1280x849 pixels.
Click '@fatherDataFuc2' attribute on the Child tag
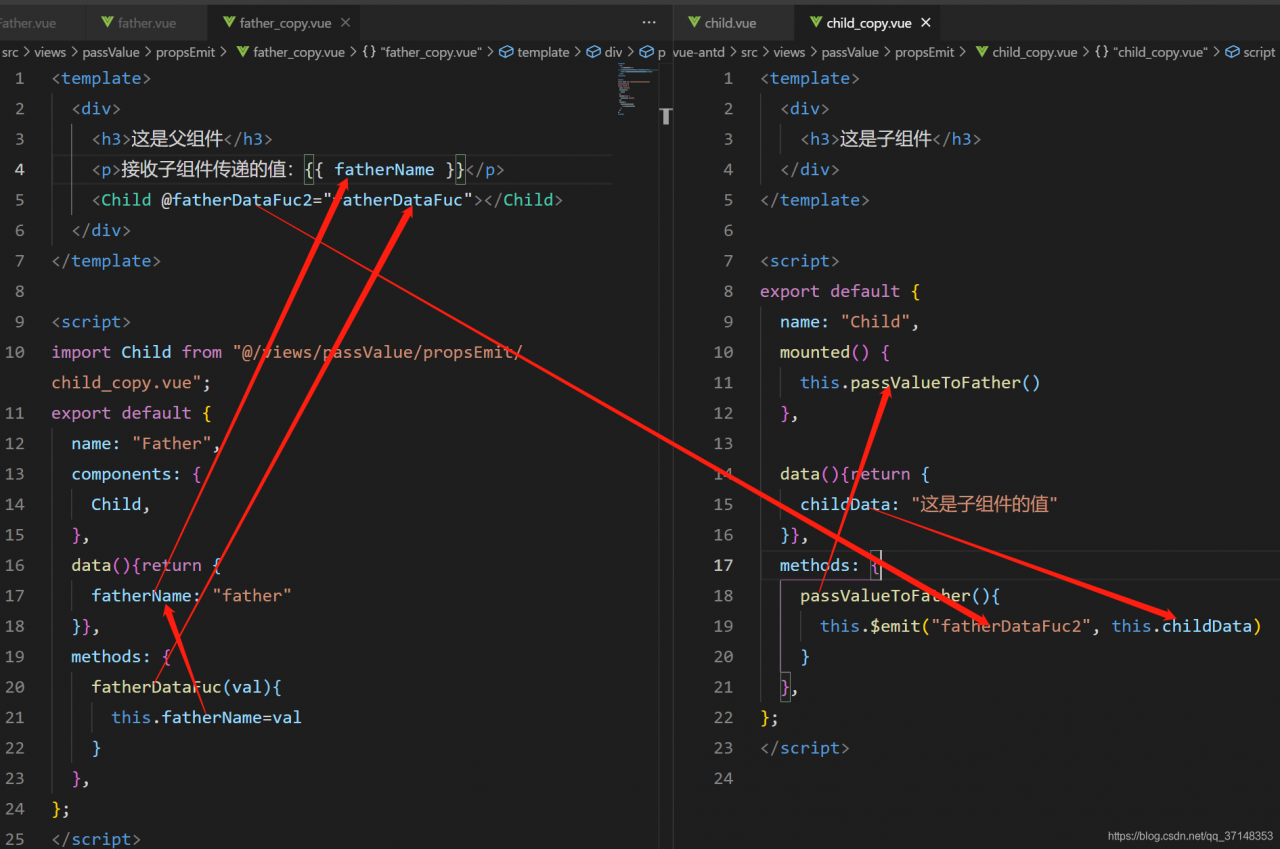(236, 200)
